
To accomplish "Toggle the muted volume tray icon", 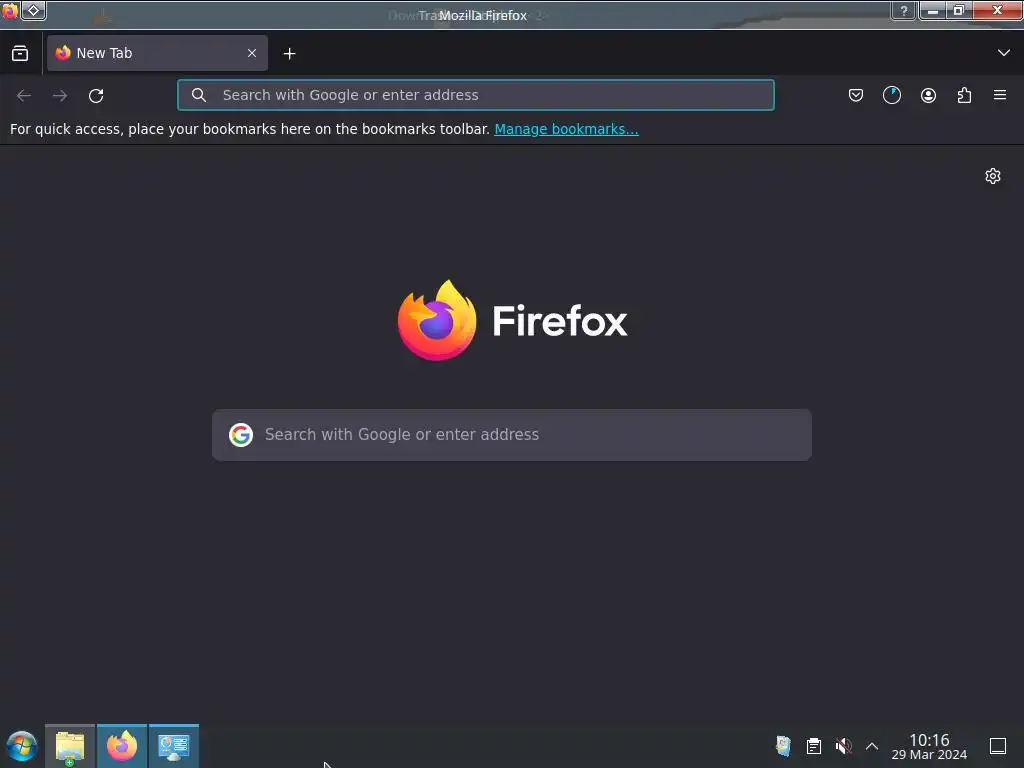I will [843, 746].
